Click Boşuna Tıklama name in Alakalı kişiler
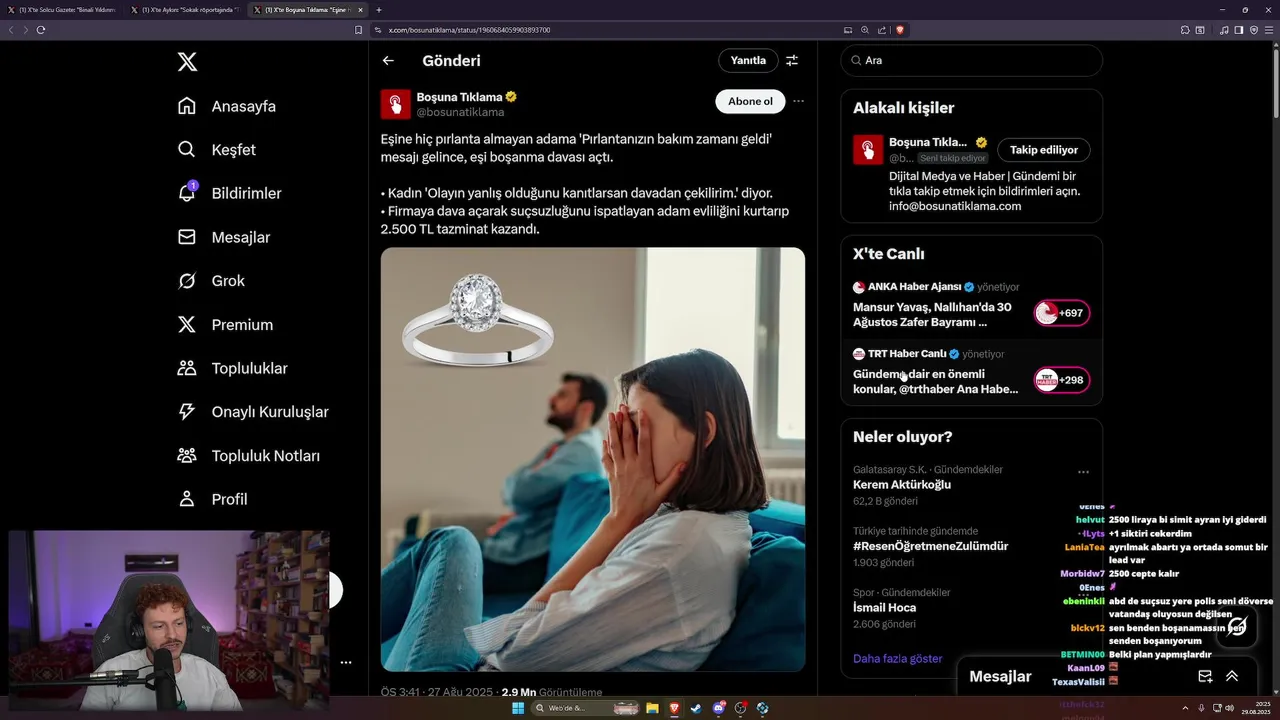1280x720 pixels. [x=928, y=142]
